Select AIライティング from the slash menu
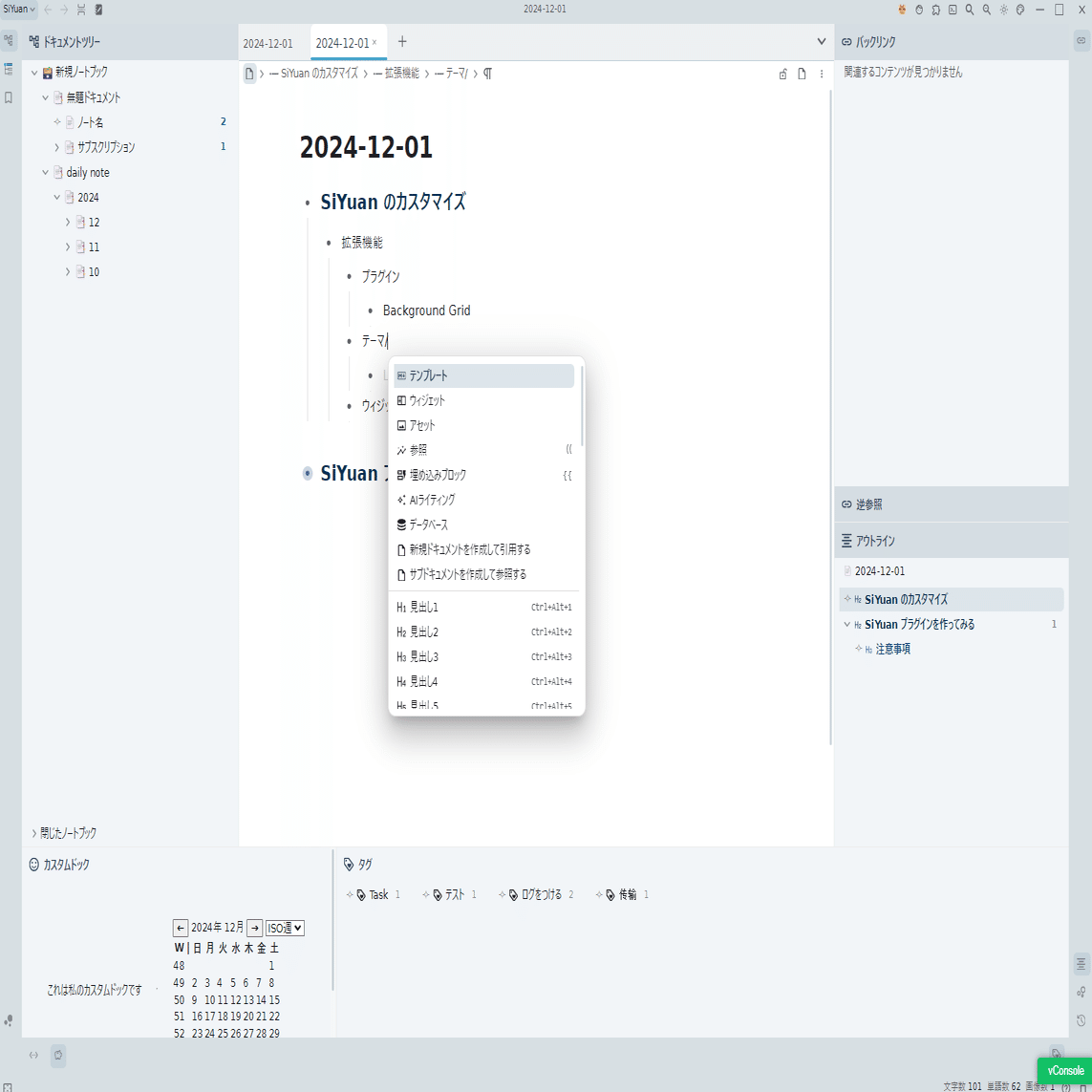Image resolution: width=1092 pixels, height=1092 pixels. click(x=484, y=500)
